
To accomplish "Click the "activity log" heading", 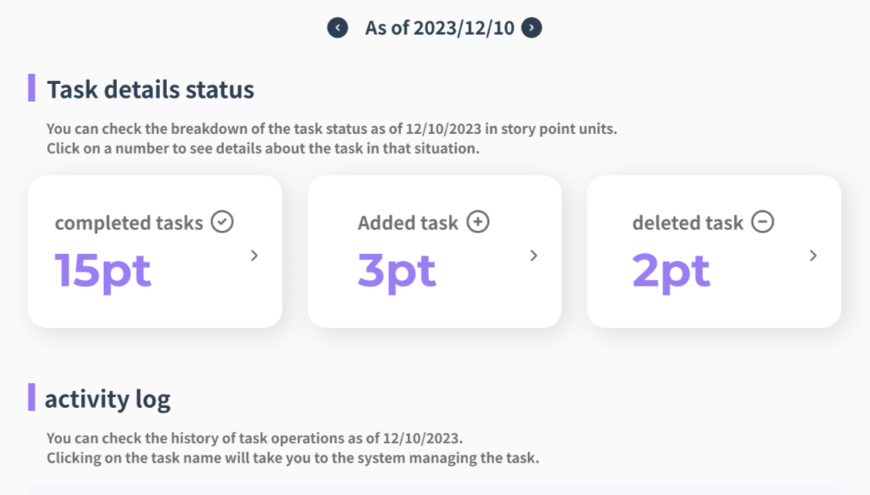I will (107, 399).
